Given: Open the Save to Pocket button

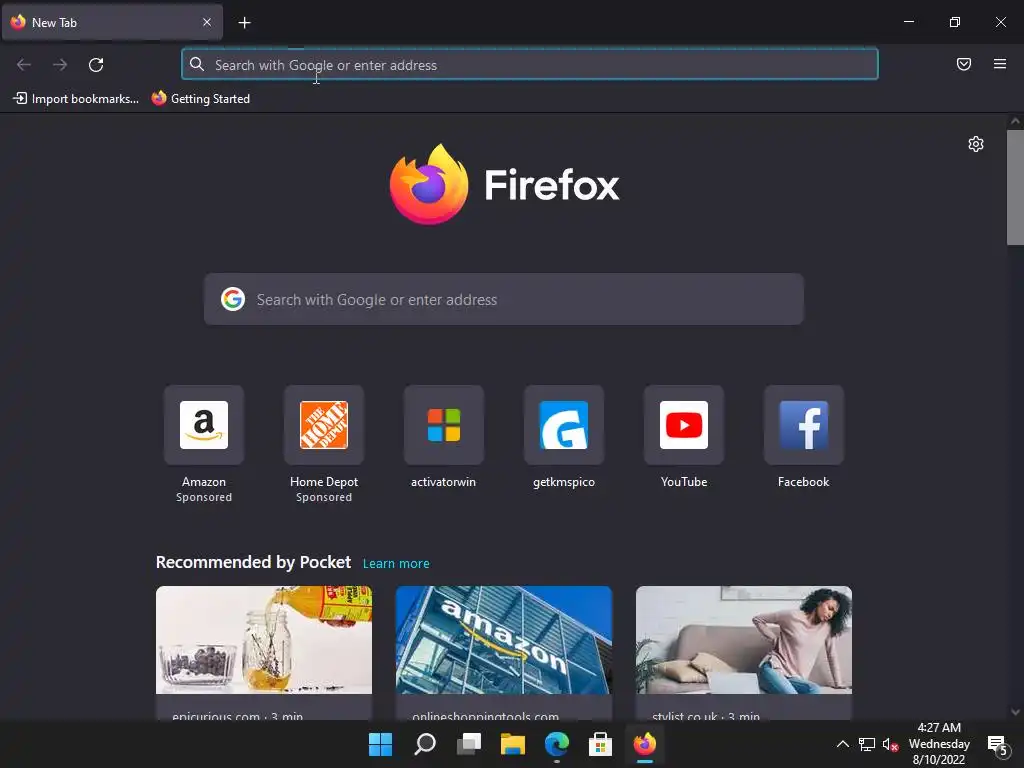Looking at the screenshot, I should [x=964, y=64].
